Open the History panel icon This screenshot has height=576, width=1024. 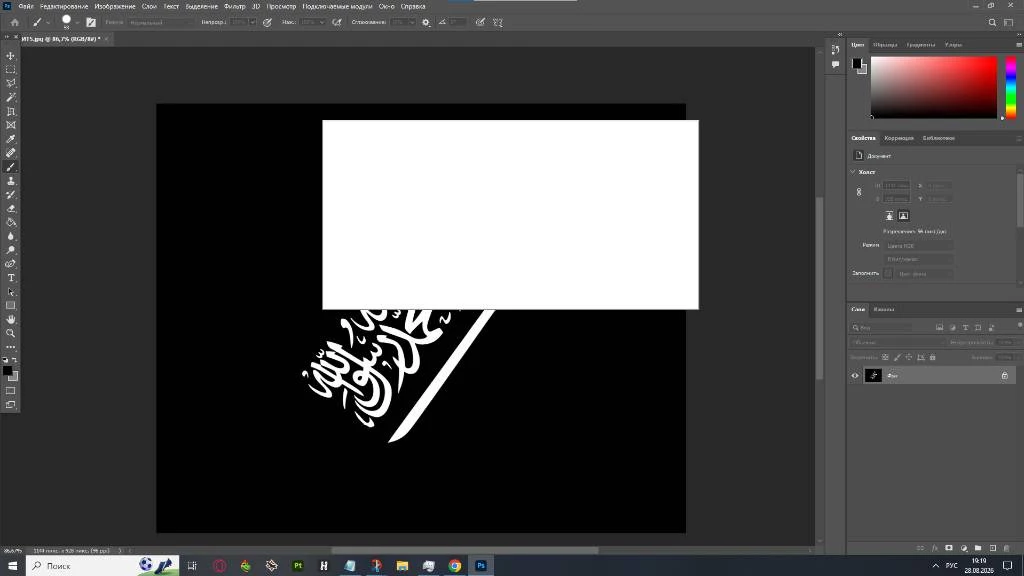click(x=835, y=50)
